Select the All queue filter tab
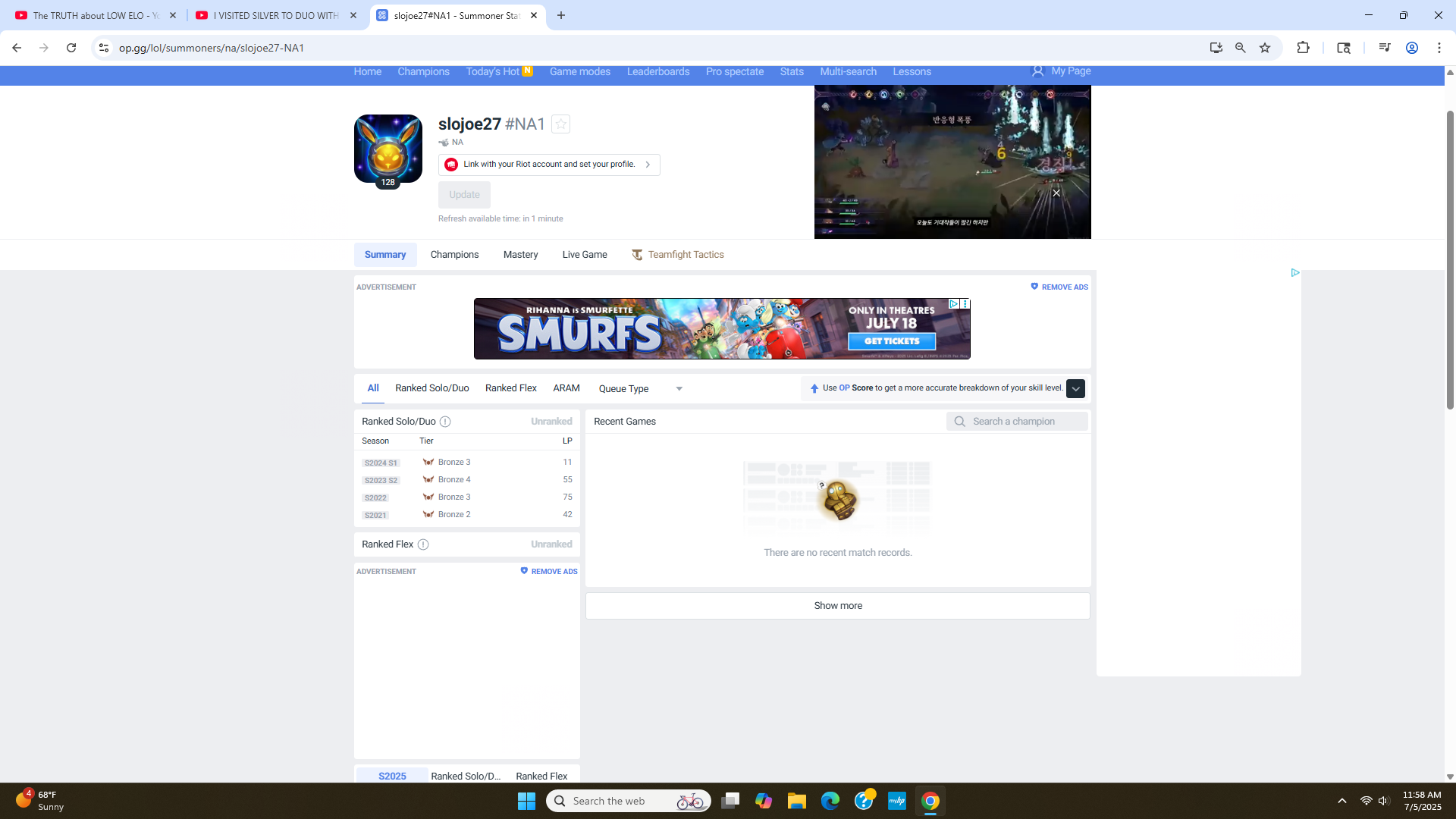This screenshot has height=819, width=1456. 373,388
